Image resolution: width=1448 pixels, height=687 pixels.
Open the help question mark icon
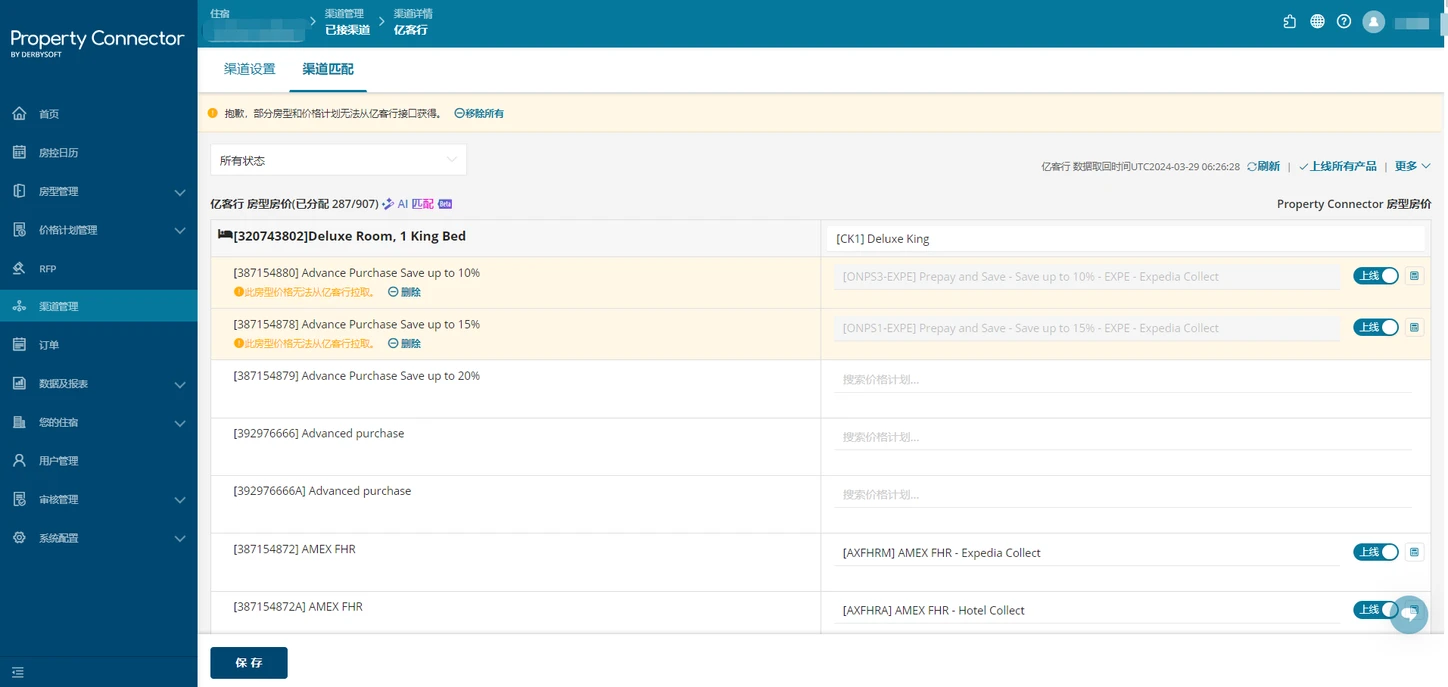pyautogui.click(x=1344, y=21)
